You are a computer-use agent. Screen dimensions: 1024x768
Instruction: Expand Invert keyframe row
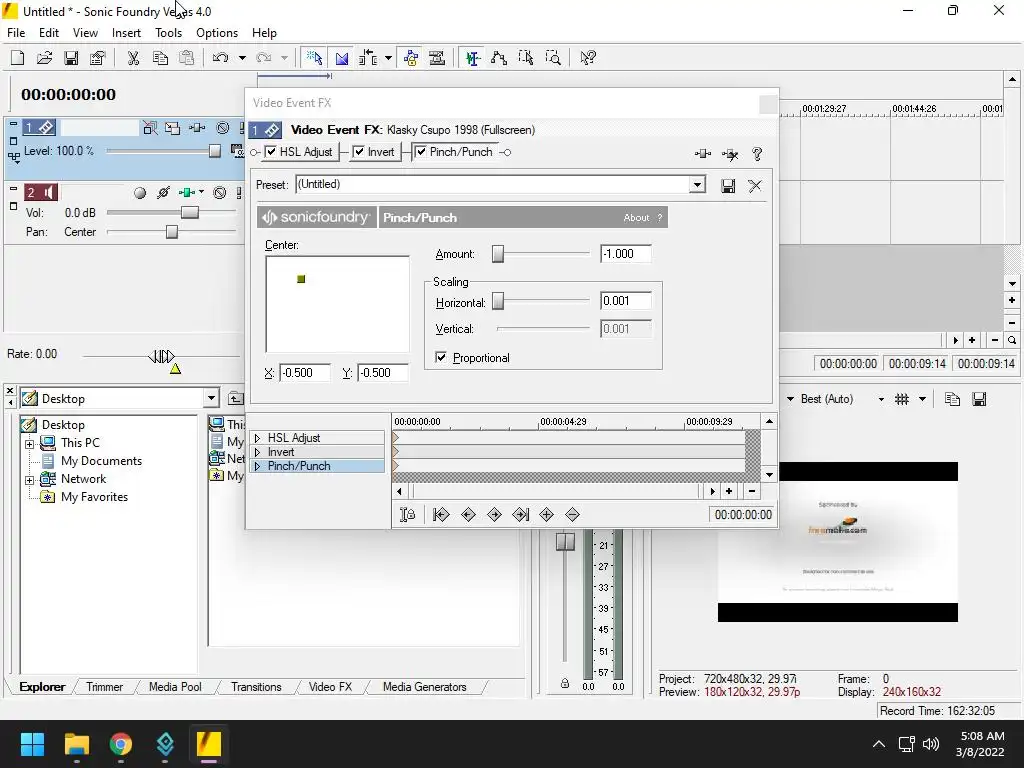tap(257, 452)
